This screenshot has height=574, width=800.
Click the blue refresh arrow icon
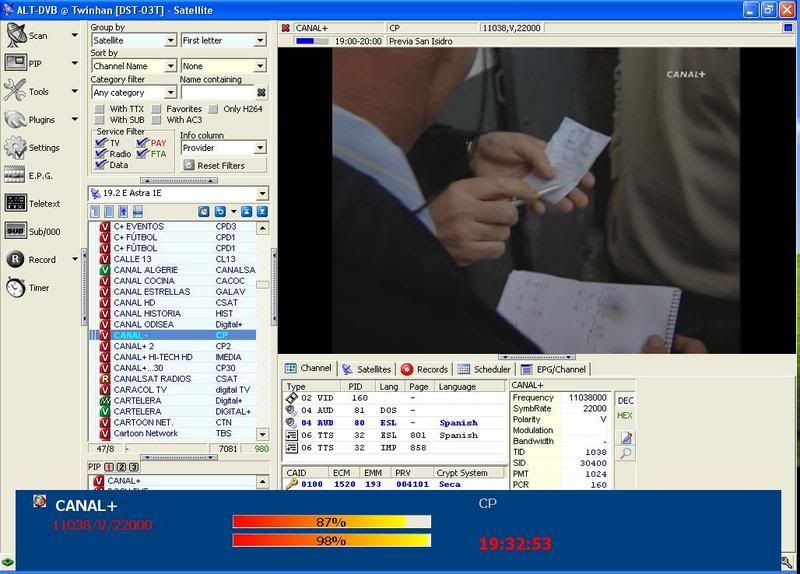(220, 211)
